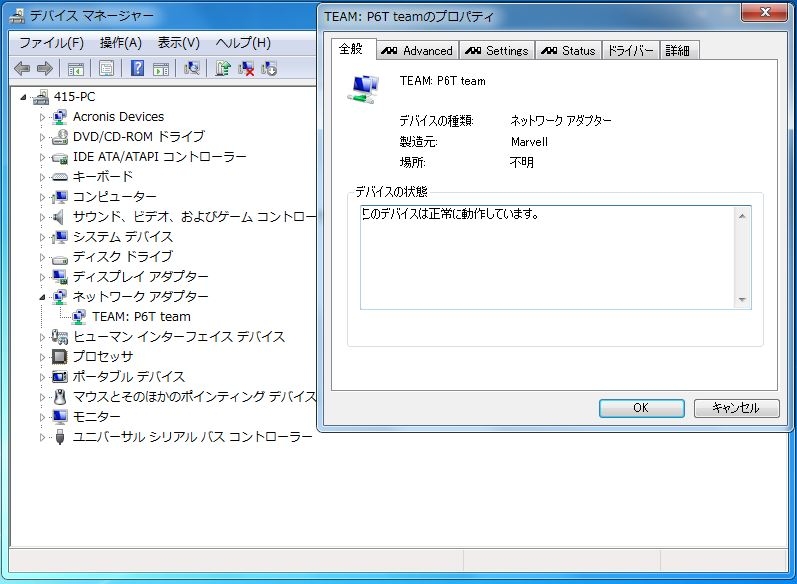Expand the コンピューター node
The image size is (797, 584).
[42, 197]
